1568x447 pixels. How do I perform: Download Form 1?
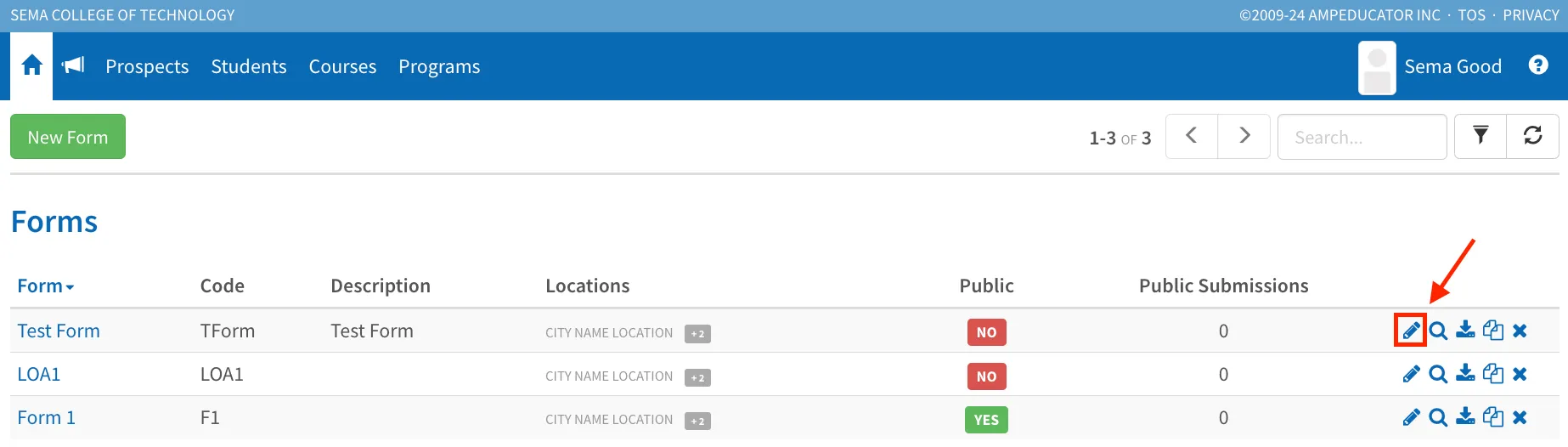pyautogui.click(x=1465, y=417)
